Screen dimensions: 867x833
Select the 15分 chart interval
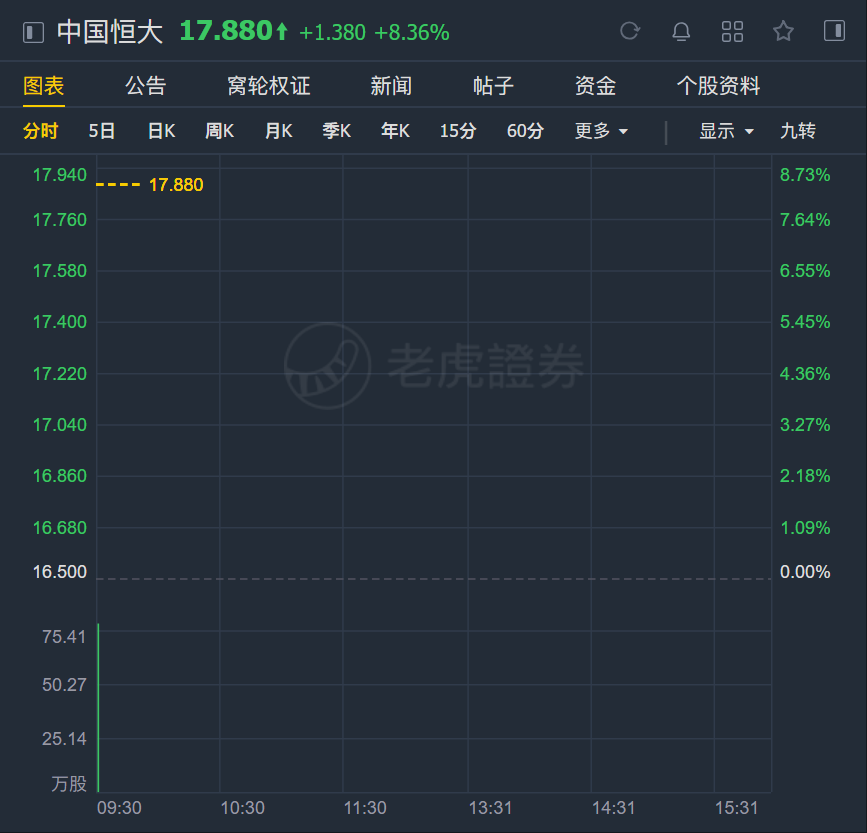(x=458, y=131)
